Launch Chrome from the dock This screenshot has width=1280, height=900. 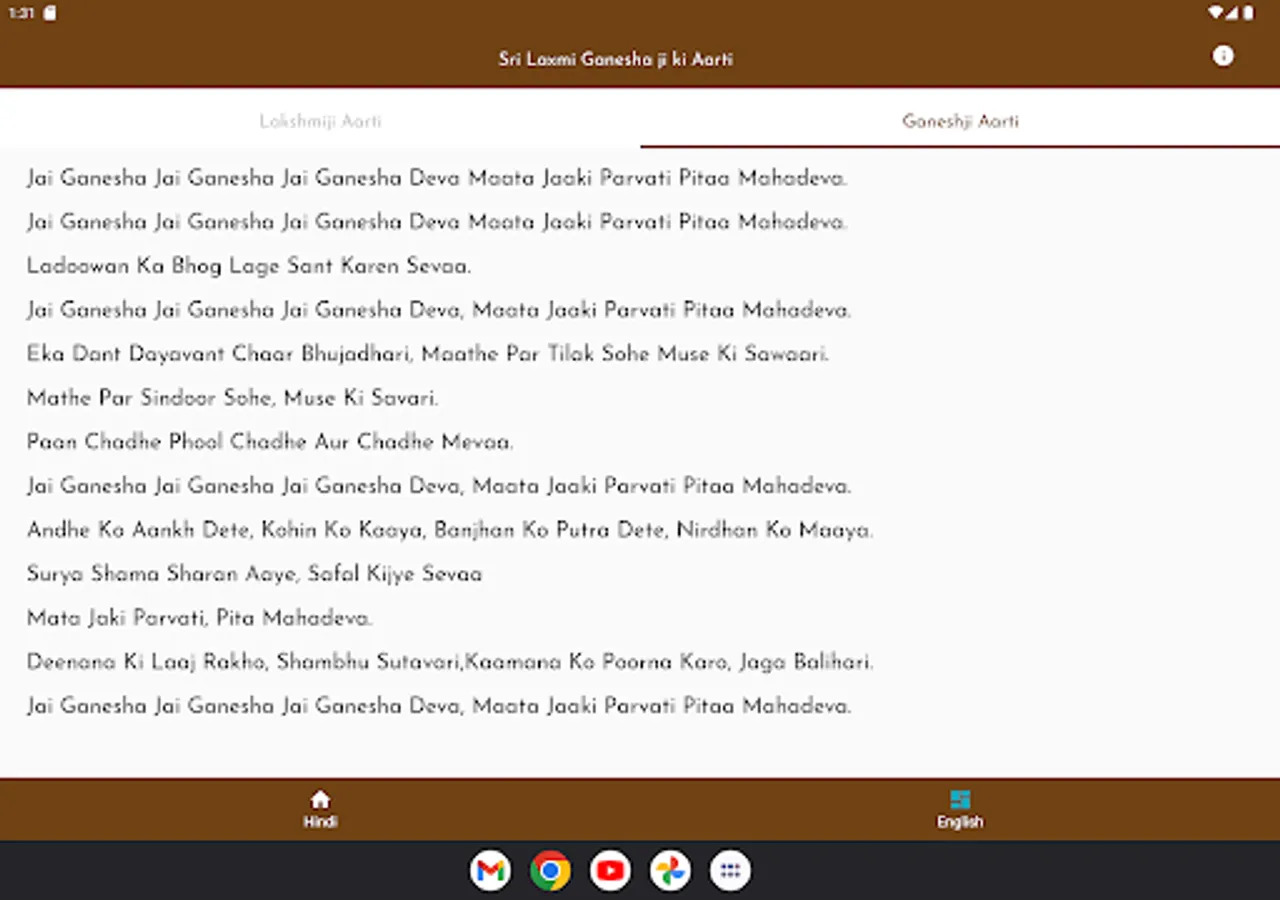coord(550,870)
